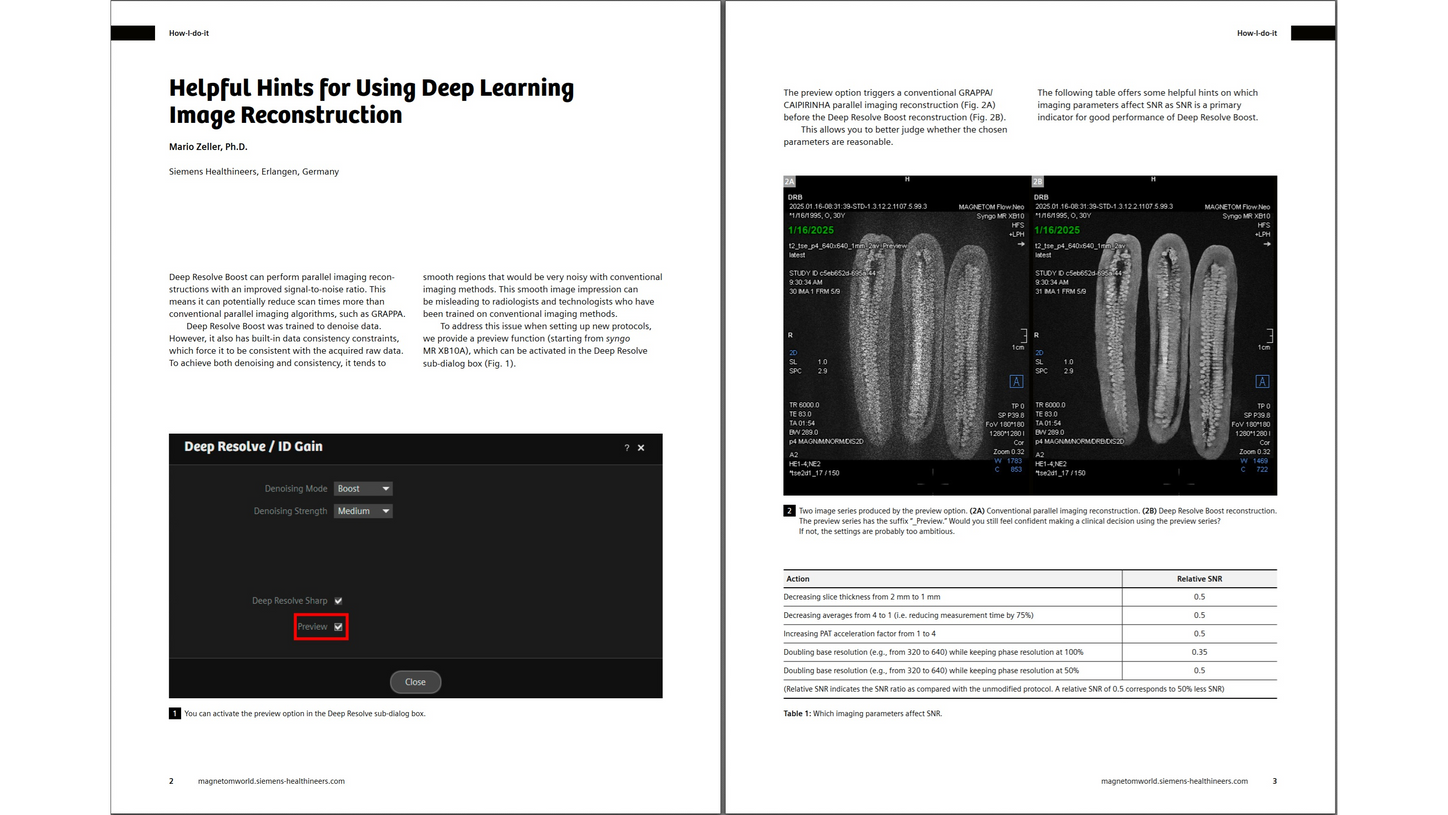This screenshot has width=1448, height=815.
Task: Click the white arrow icon in image 2A
Action: [1020, 244]
